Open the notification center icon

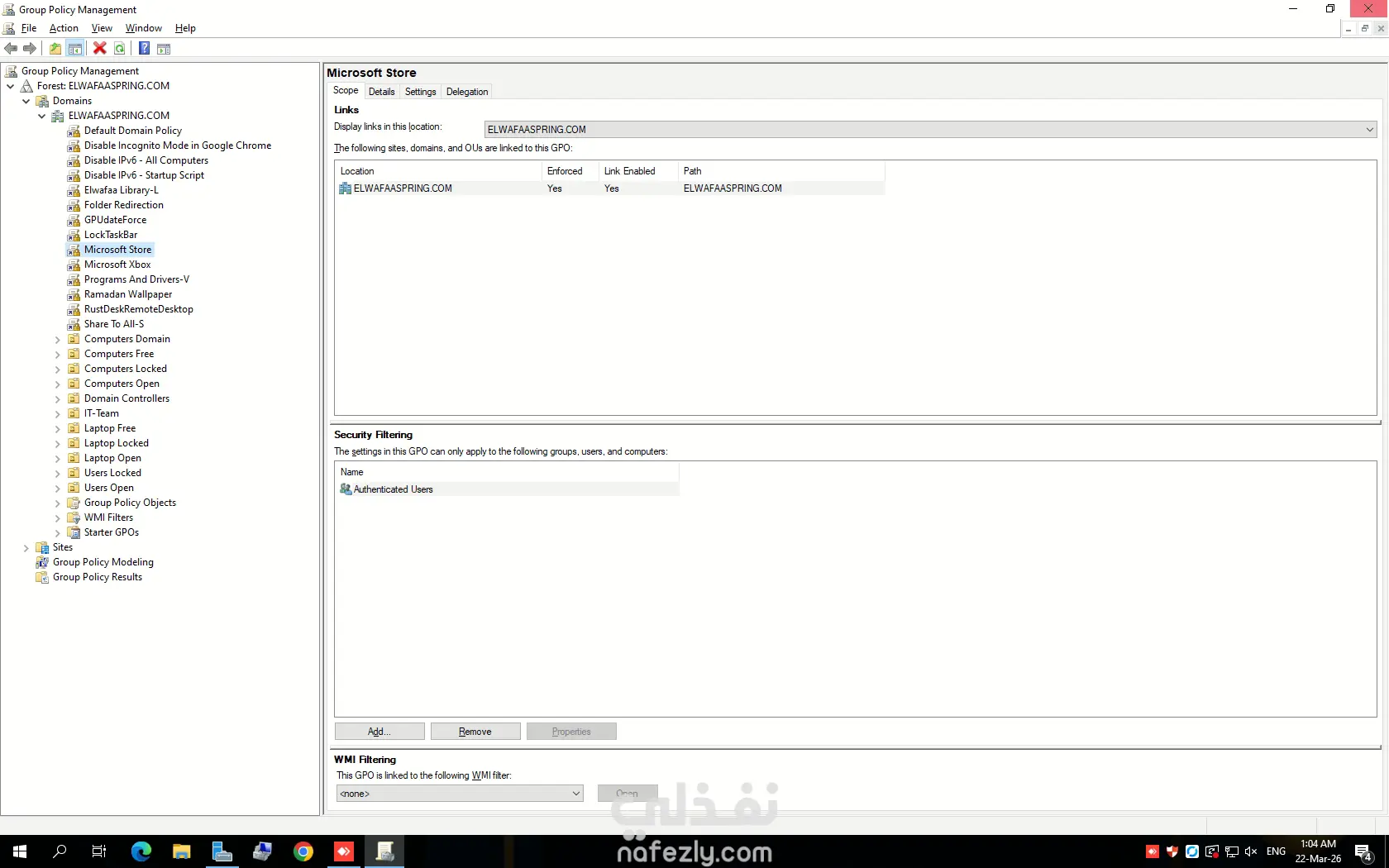1364,852
